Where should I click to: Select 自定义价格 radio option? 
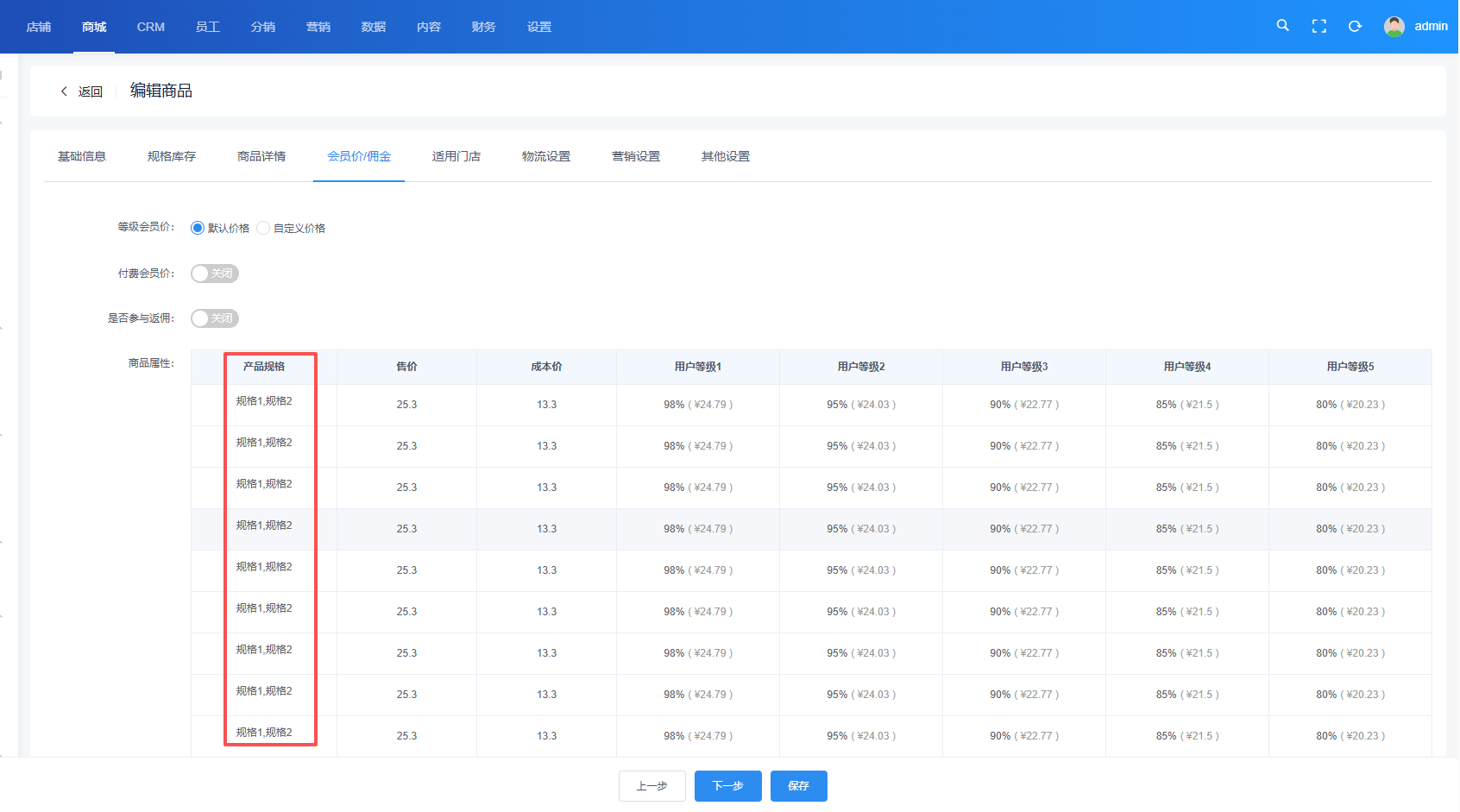click(263, 228)
